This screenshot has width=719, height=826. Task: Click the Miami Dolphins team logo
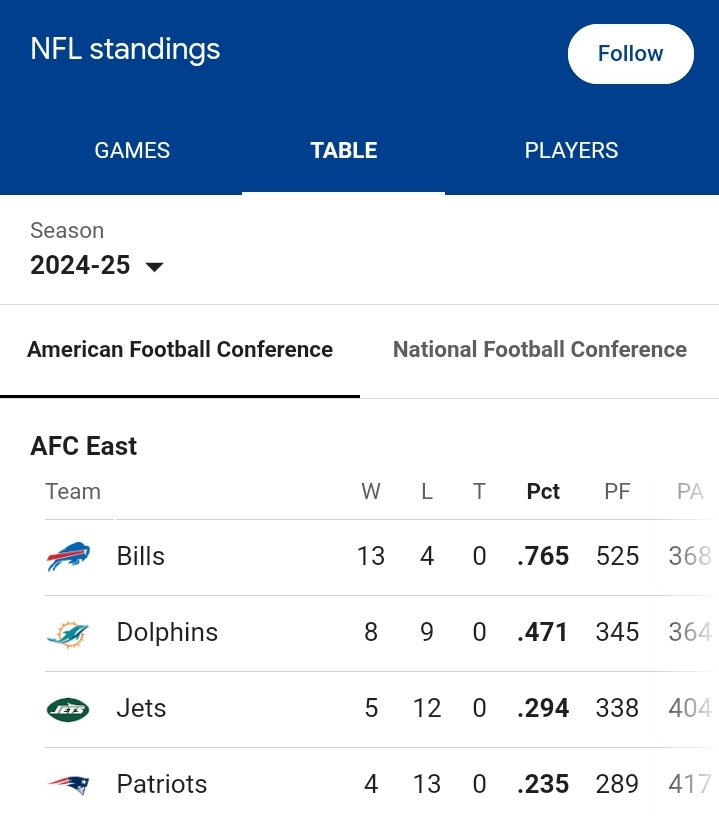point(68,633)
